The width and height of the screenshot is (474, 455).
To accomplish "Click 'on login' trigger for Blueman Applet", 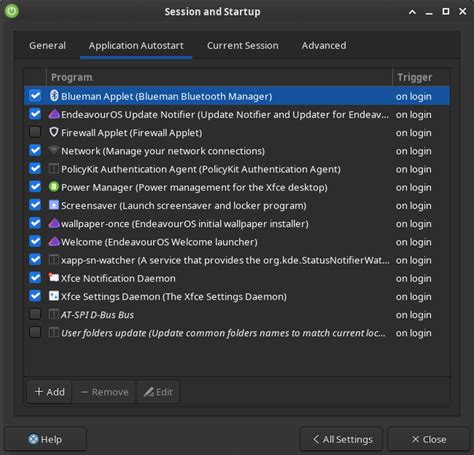I will click(x=413, y=96).
